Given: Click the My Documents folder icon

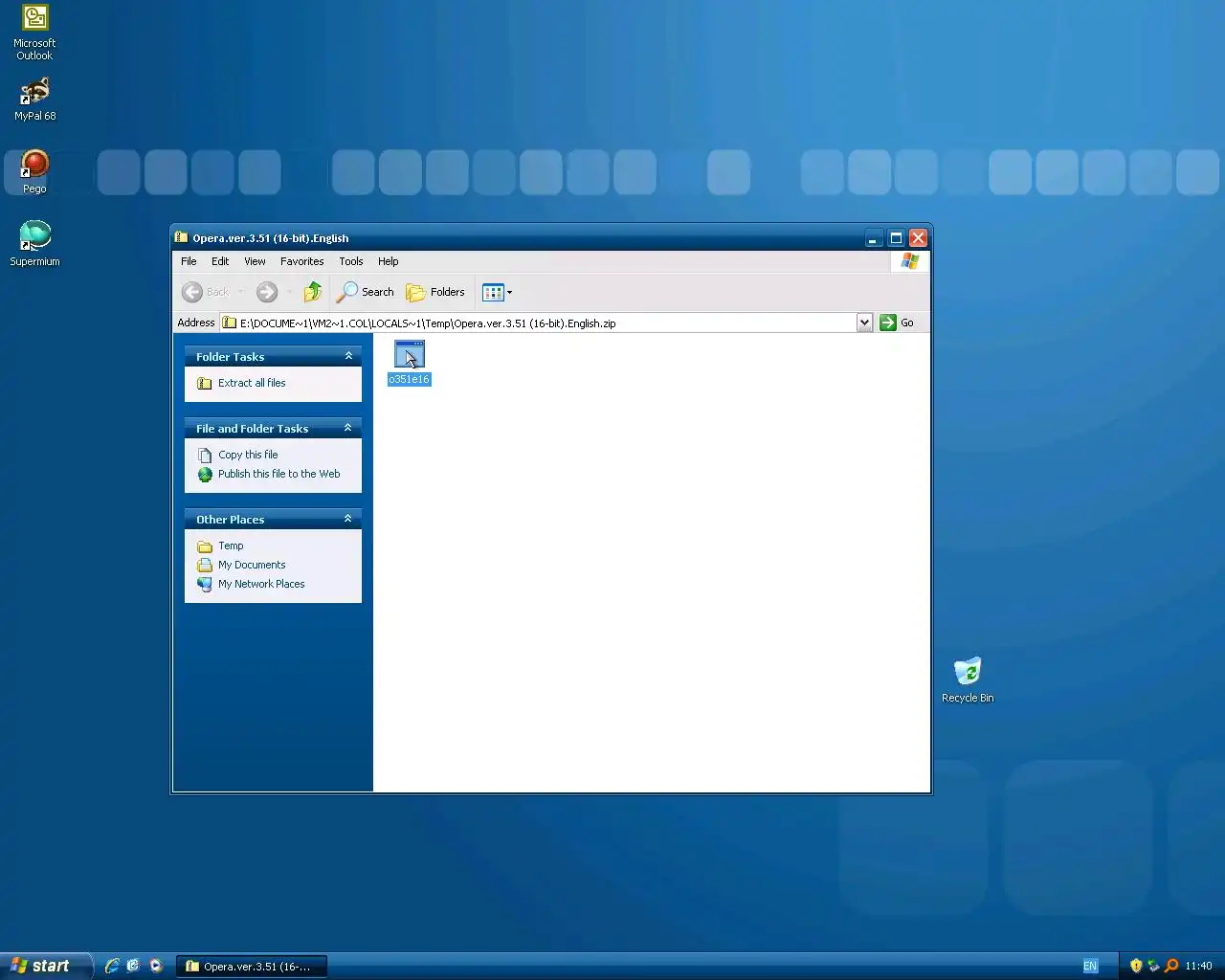Looking at the screenshot, I should pos(205,565).
